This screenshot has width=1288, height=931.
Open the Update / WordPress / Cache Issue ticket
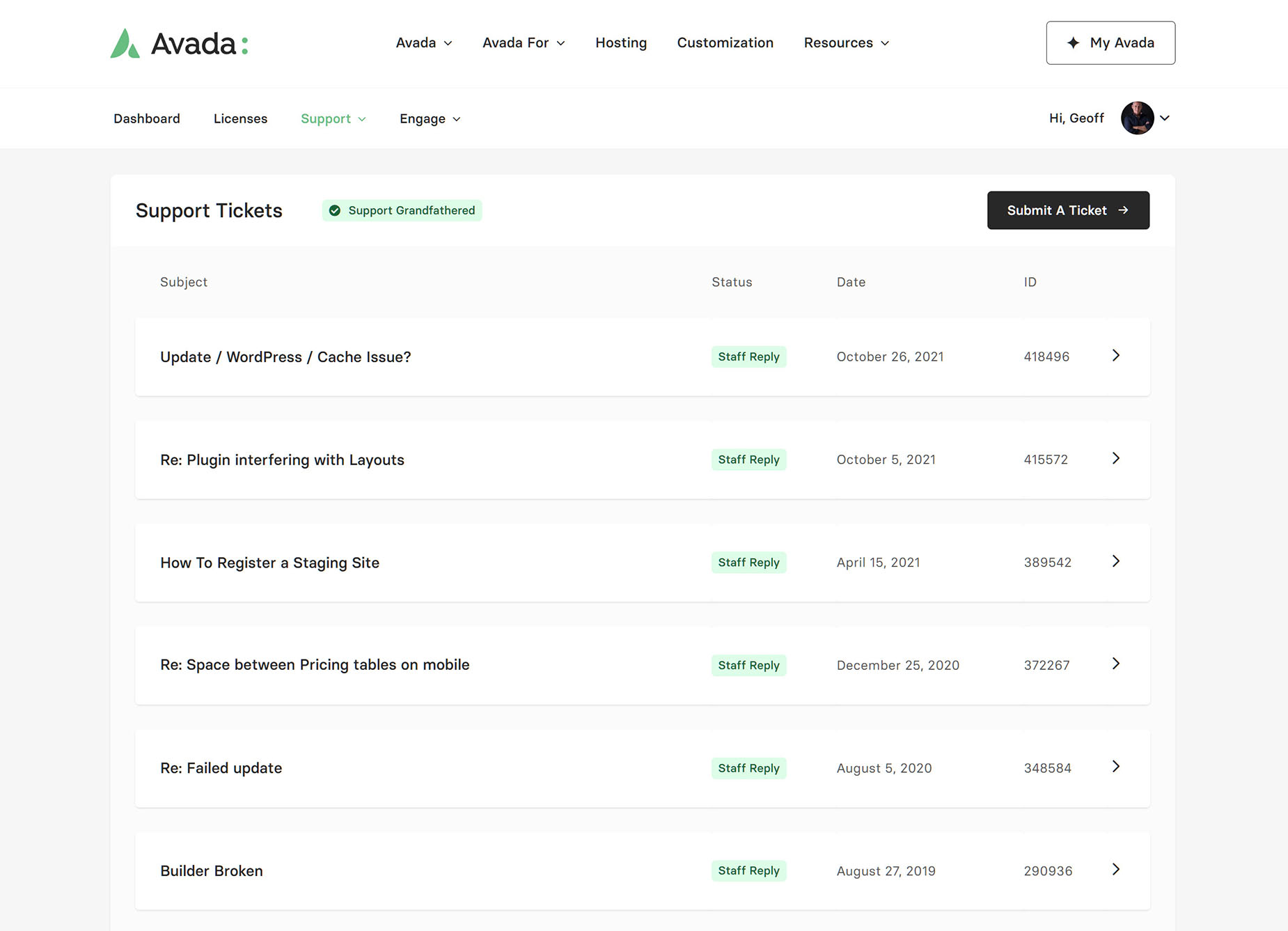click(285, 357)
